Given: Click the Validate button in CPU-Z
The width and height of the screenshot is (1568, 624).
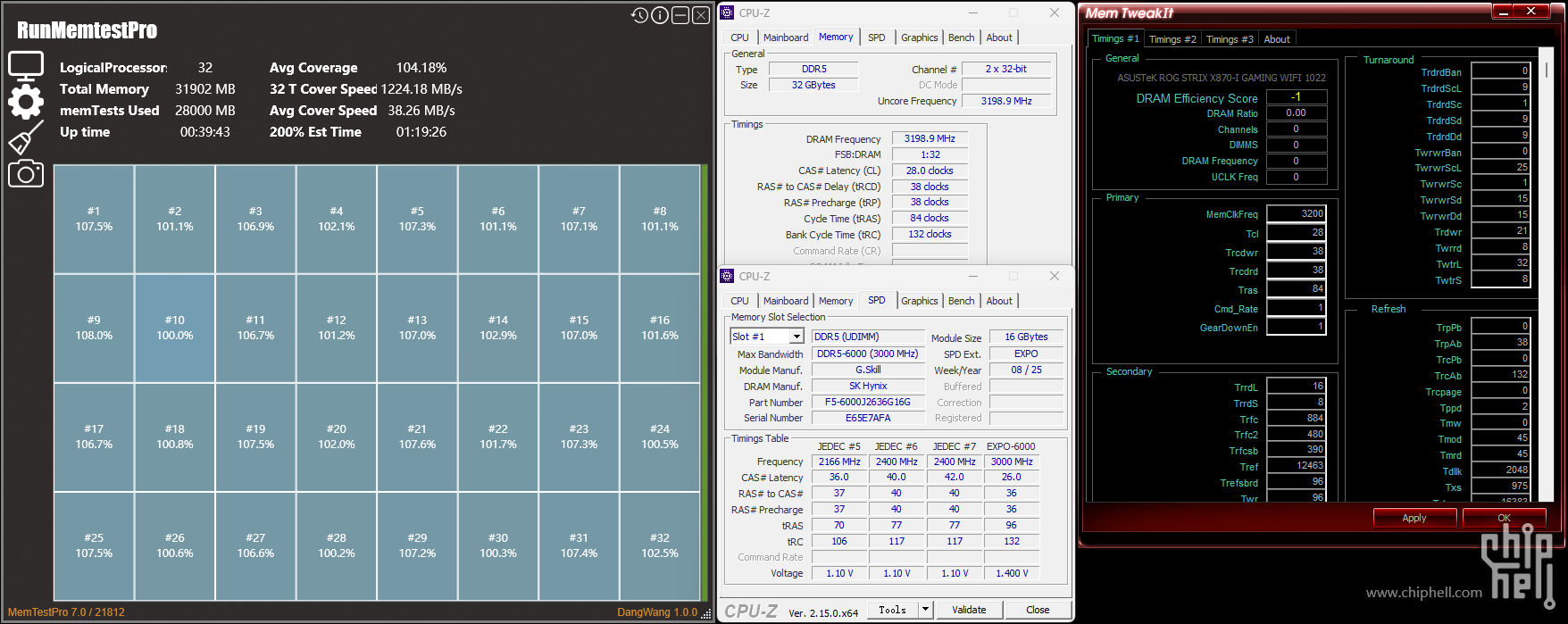Looking at the screenshot, I should point(969,610).
